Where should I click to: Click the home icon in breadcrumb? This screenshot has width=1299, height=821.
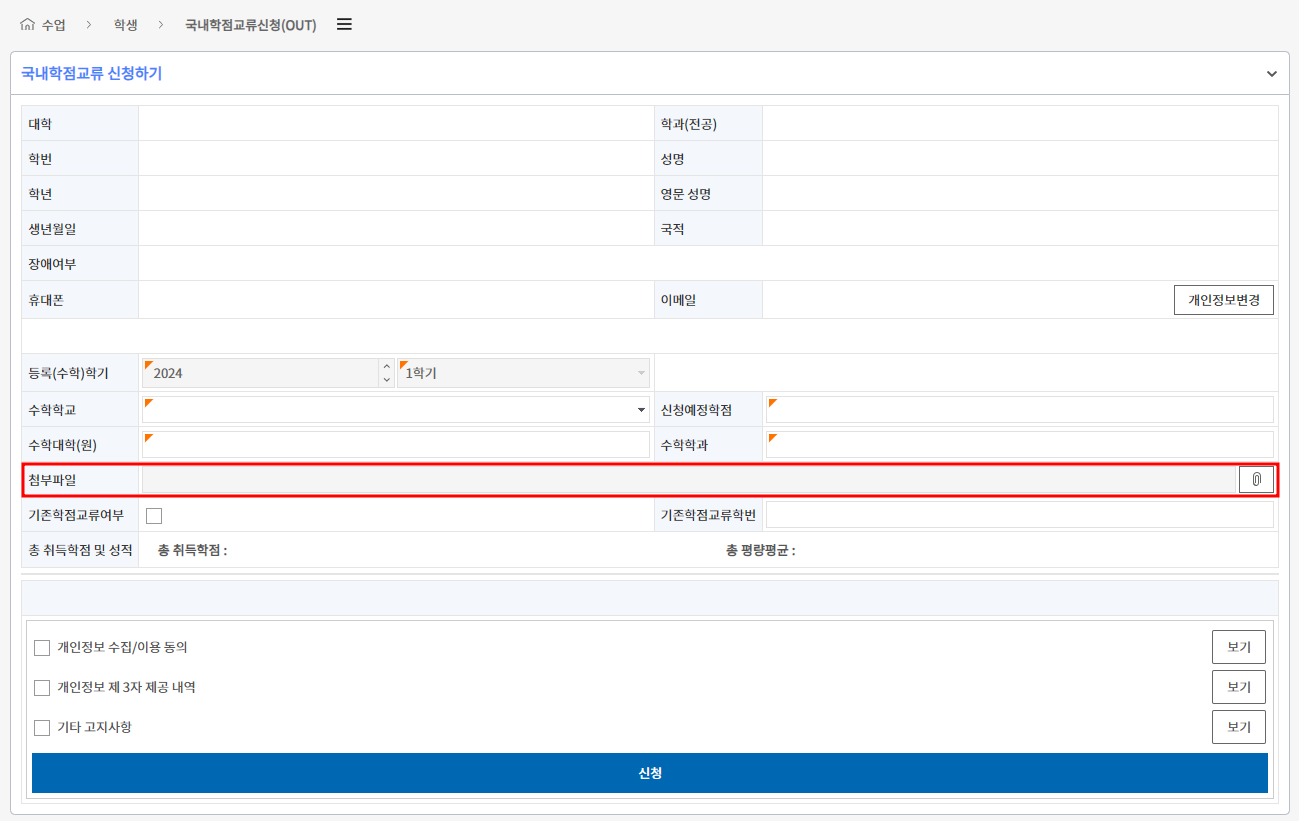(27, 25)
